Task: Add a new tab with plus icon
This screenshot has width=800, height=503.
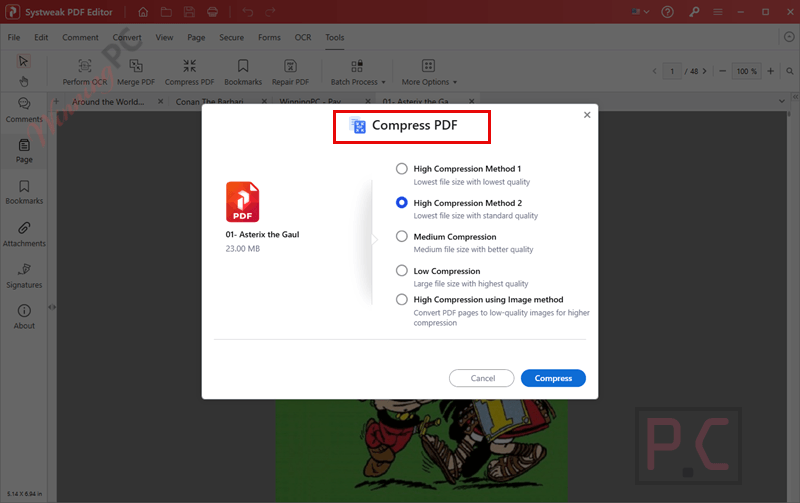Action: [x=56, y=102]
